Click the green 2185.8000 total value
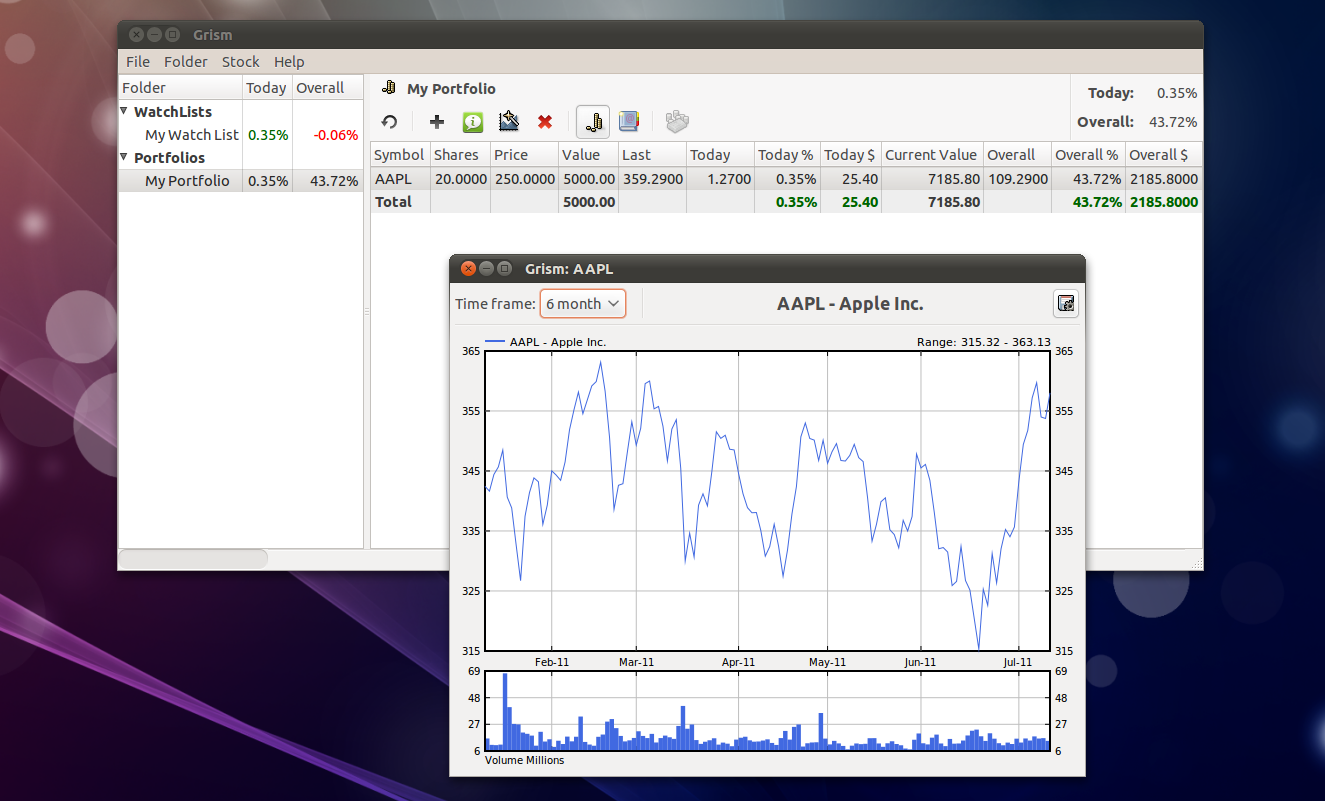This screenshot has height=801, width=1325. coord(1164,202)
